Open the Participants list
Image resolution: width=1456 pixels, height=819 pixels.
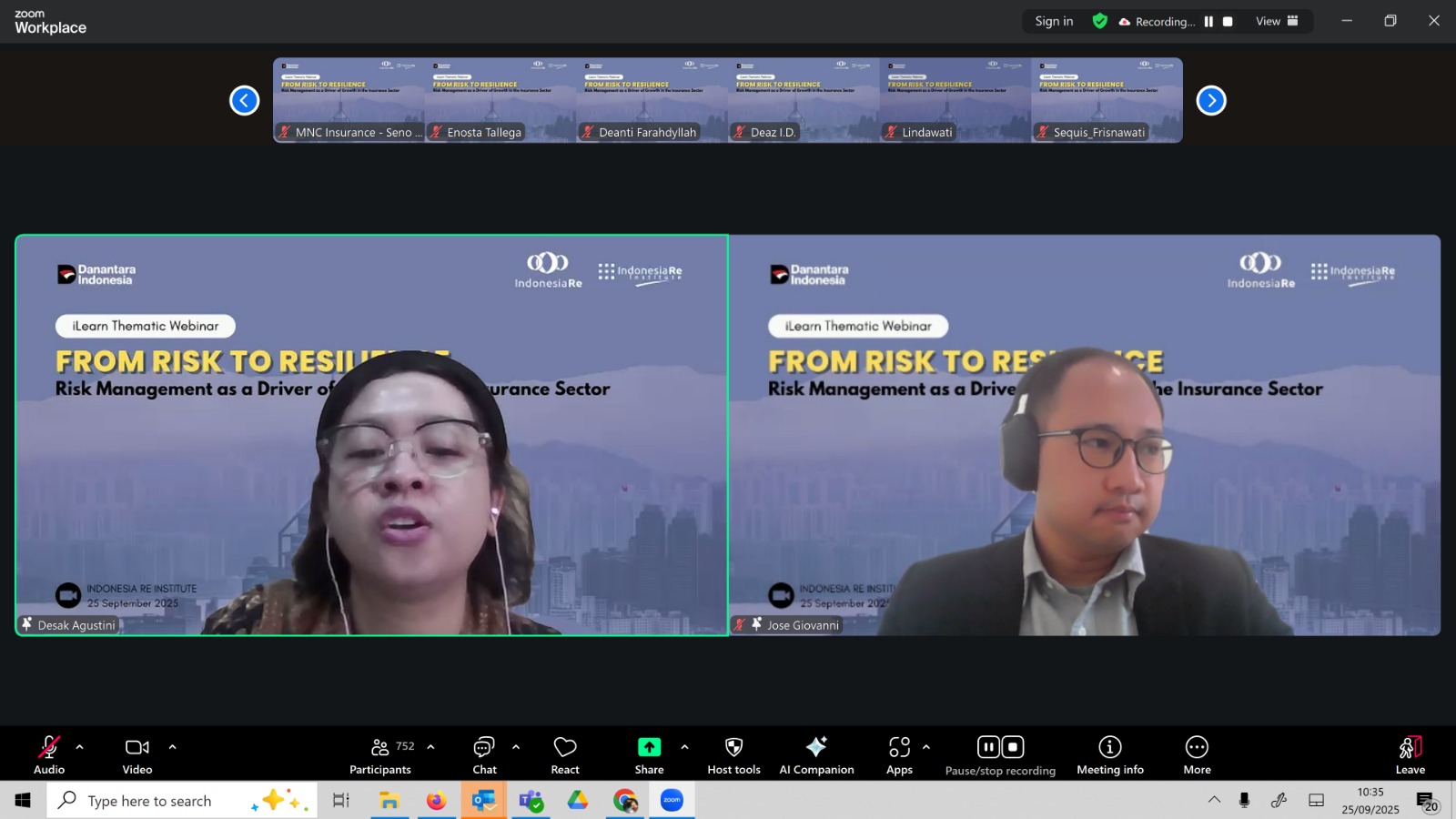coord(380,755)
